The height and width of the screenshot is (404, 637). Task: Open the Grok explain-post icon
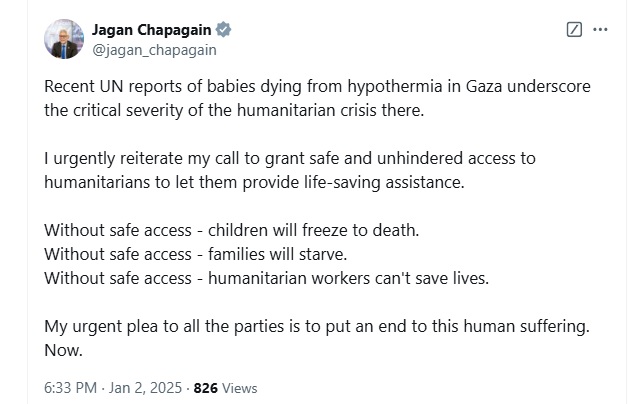coord(574,30)
